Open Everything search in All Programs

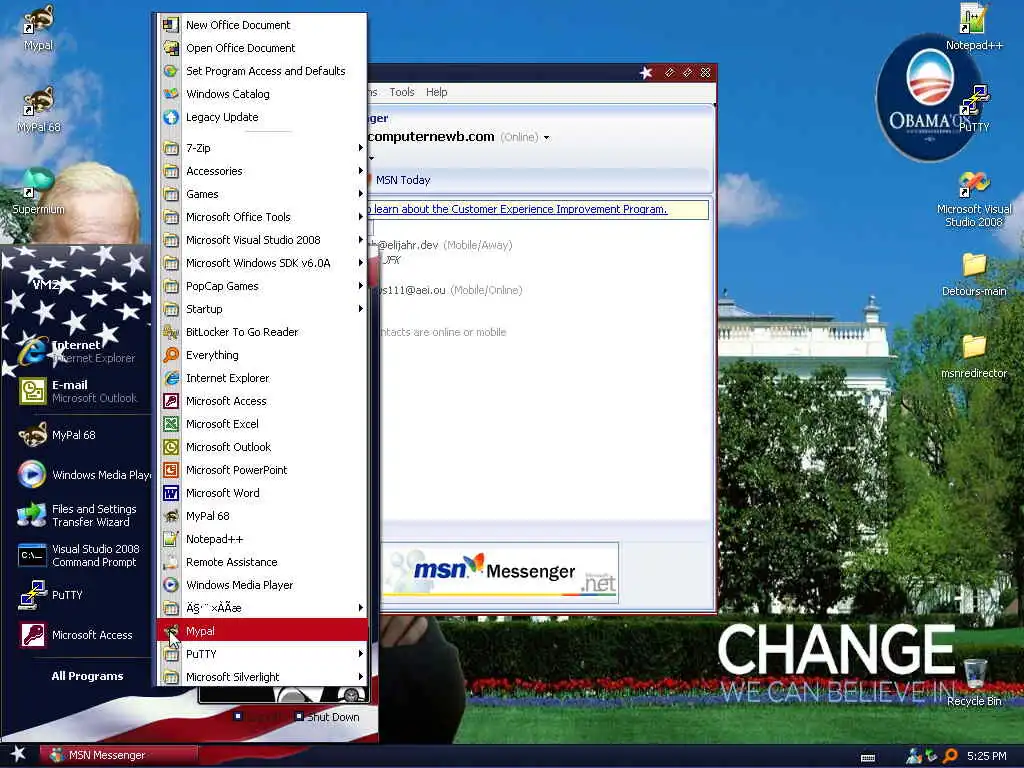(263, 355)
